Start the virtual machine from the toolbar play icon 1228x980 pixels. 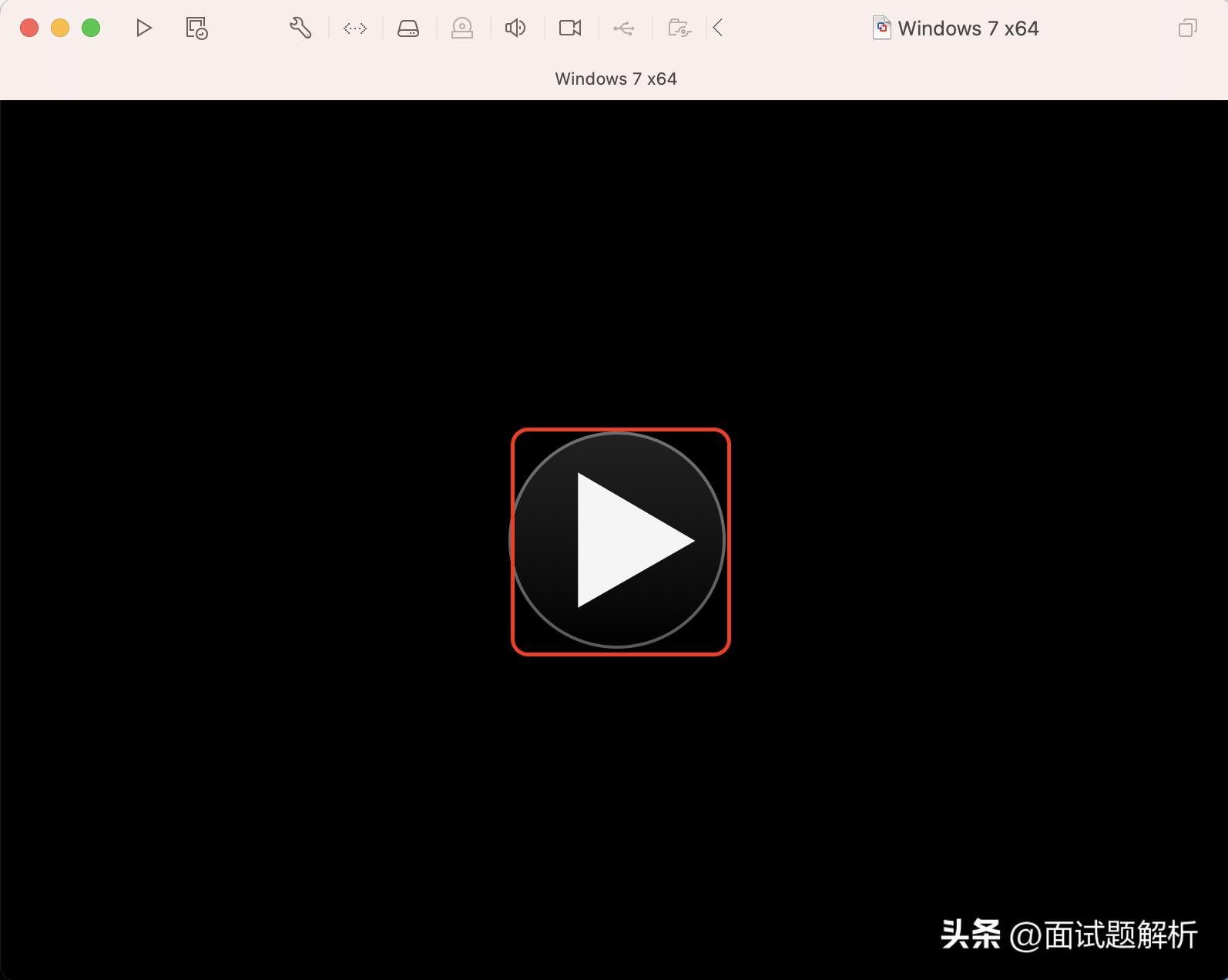click(x=143, y=29)
